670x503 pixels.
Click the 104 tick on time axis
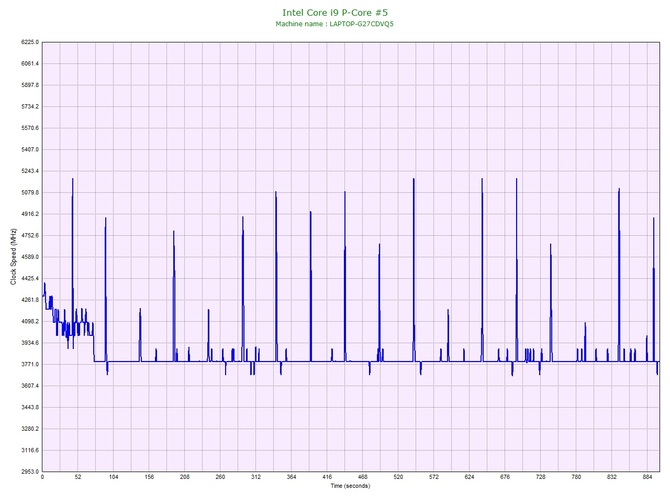pos(113,477)
